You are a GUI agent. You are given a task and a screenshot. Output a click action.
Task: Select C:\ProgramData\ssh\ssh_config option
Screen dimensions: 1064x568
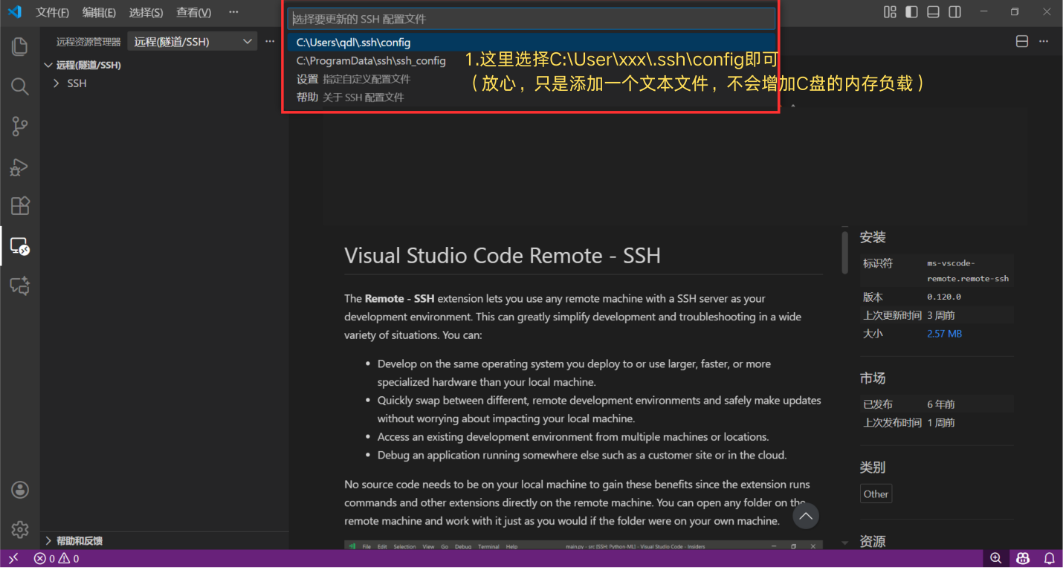531,60
